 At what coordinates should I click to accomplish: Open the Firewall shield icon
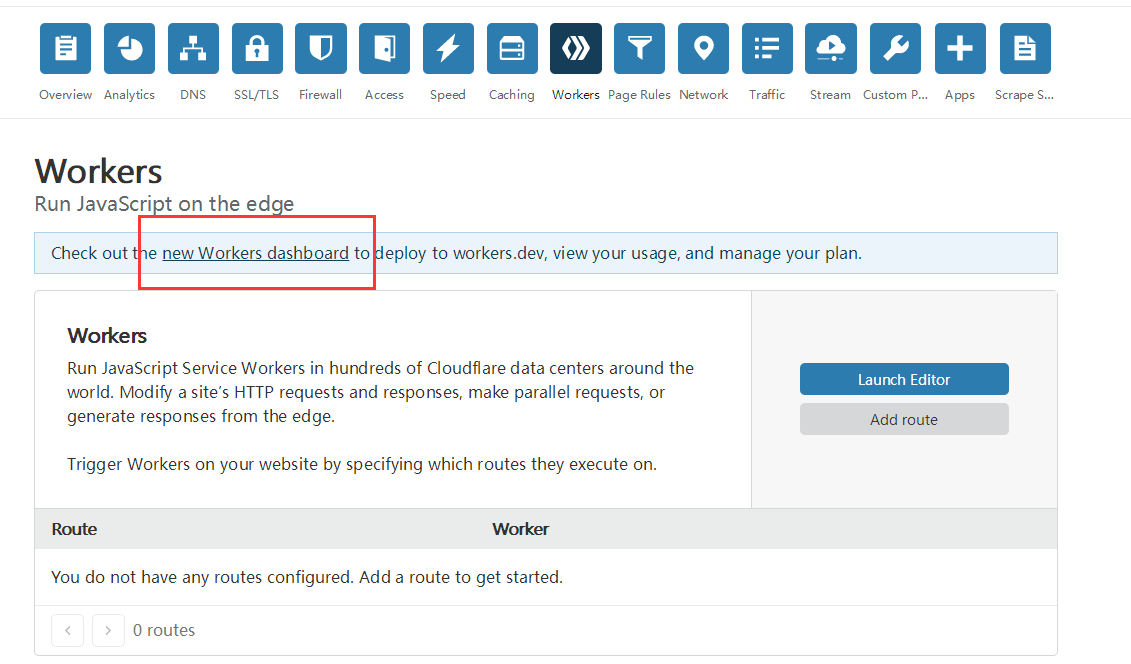tap(321, 49)
